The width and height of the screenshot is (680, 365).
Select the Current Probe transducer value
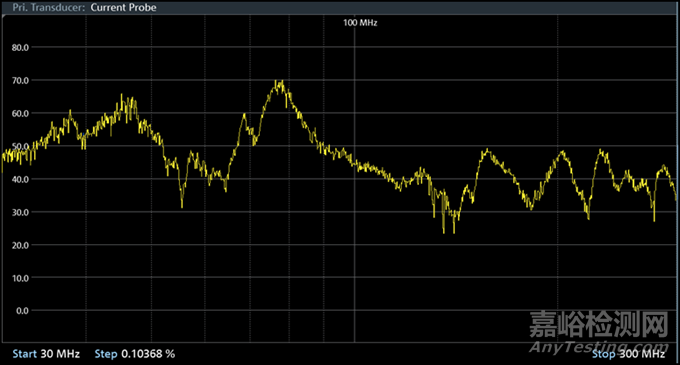pos(124,7)
